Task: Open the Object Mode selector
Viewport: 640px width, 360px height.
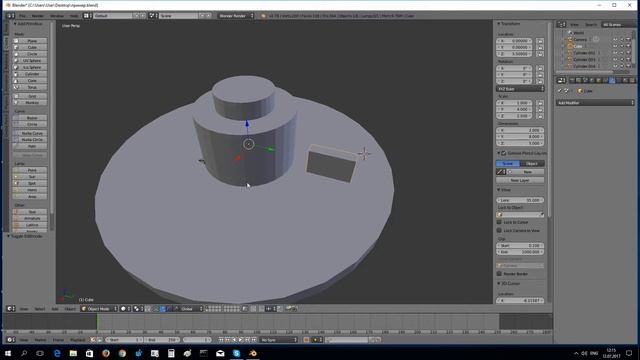Action: (x=99, y=309)
